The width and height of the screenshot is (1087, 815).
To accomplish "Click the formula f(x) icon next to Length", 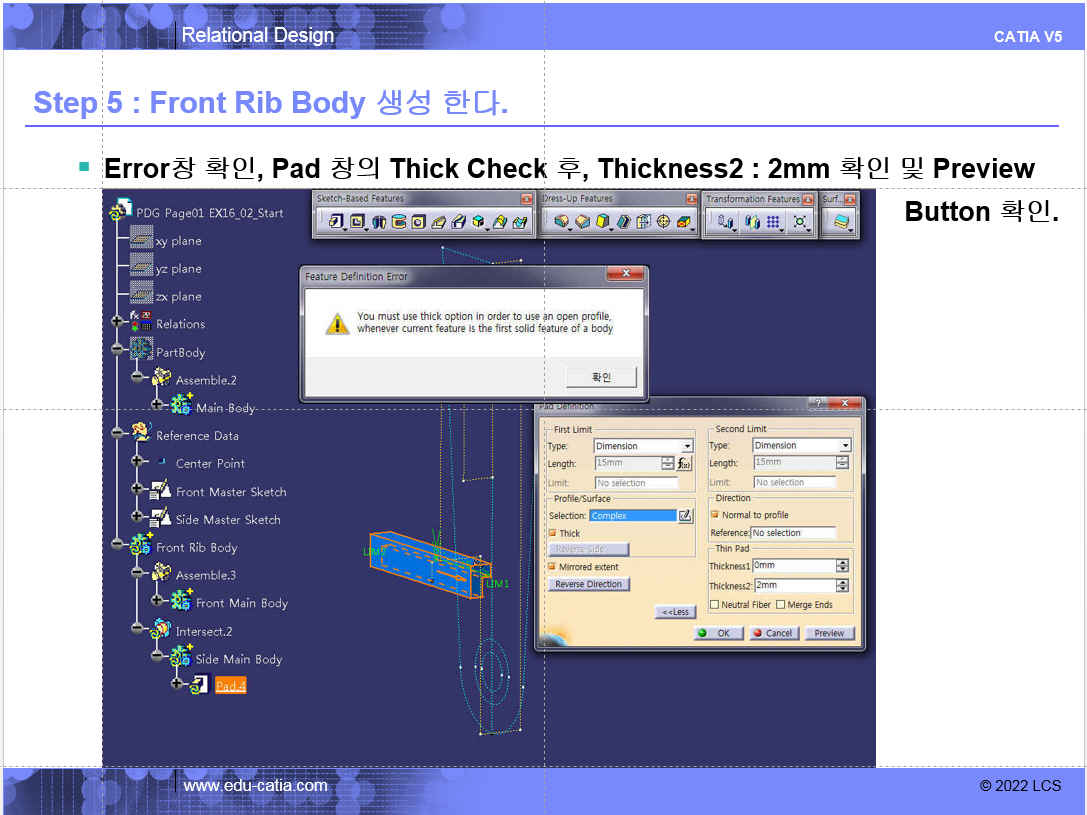I will tap(685, 463).
